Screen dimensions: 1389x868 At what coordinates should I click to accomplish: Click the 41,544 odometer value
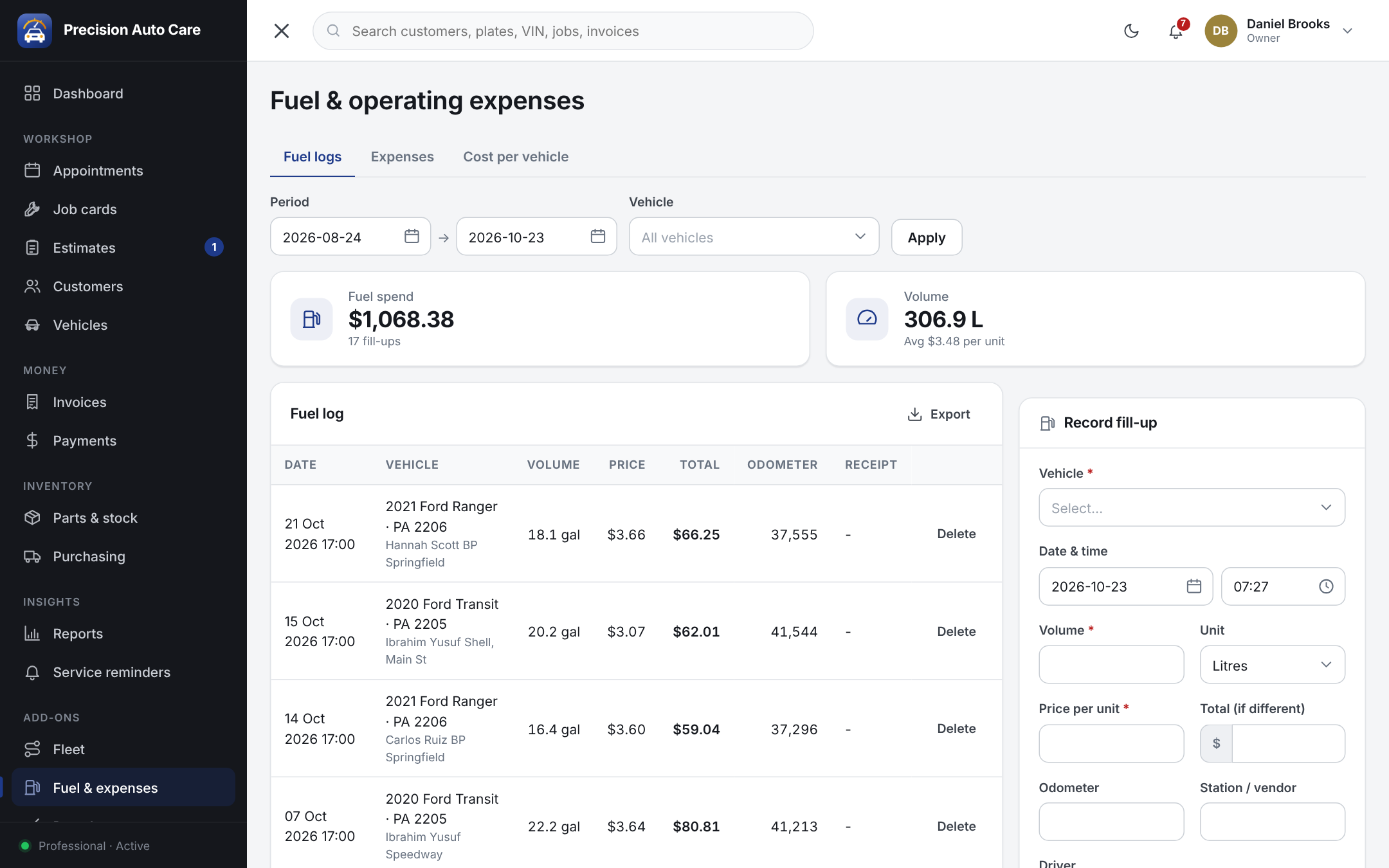[794, 631]
